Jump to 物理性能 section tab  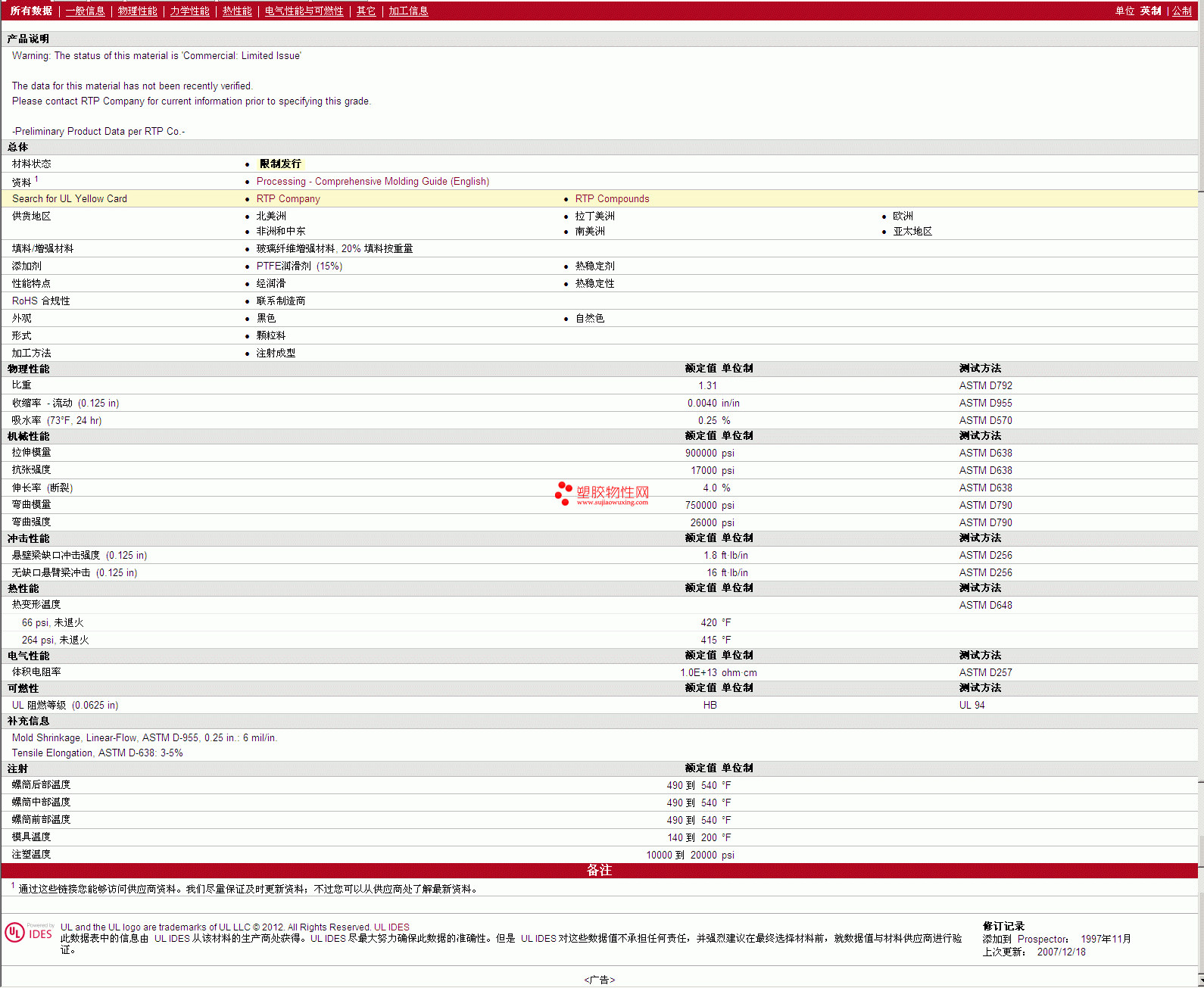(x=137, y=11)
